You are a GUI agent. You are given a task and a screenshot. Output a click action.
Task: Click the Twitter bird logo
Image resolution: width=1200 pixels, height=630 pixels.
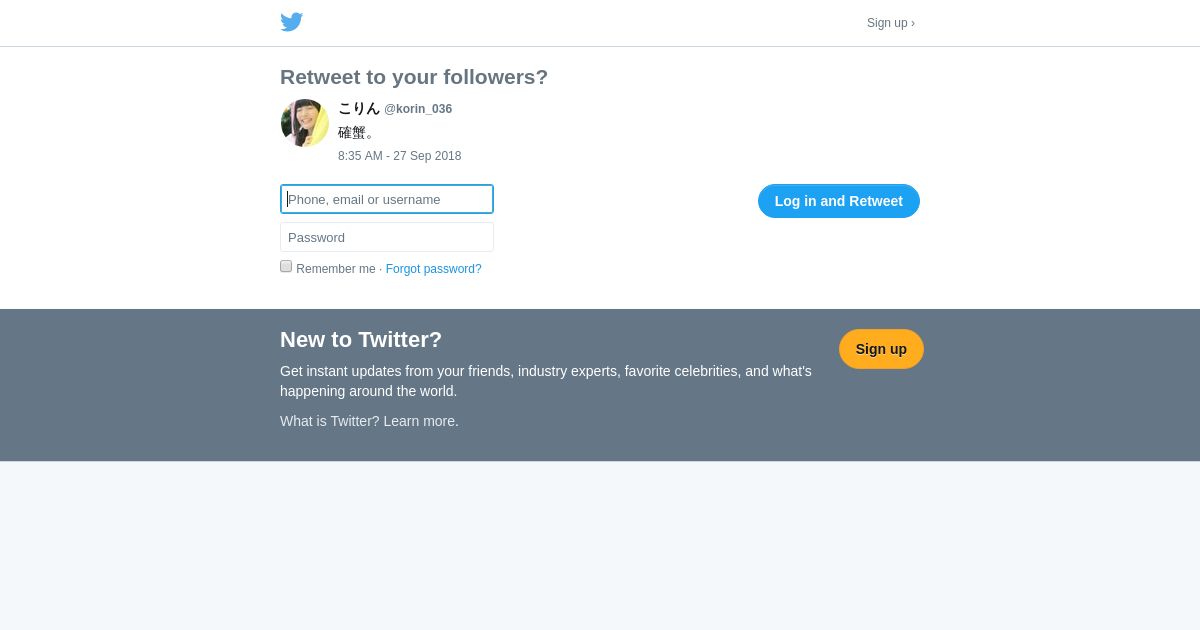[291, 22]
